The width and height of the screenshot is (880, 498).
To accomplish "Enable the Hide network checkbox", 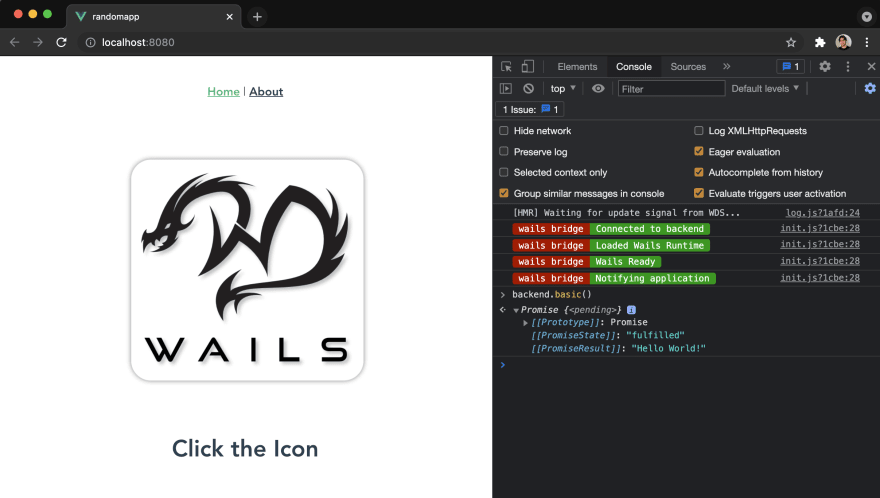I will tap(504, 131).
